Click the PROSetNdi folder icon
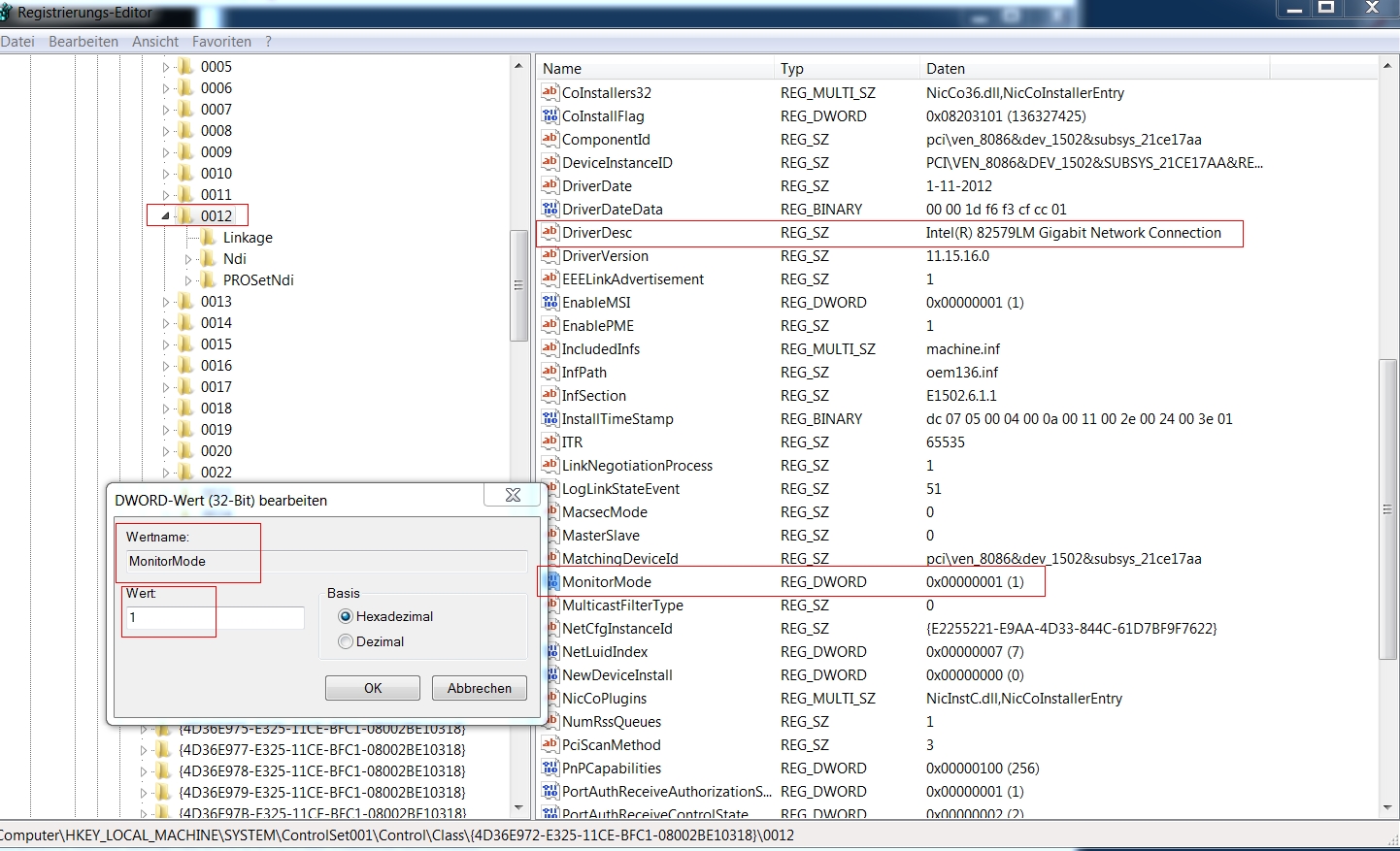 [x=208, y=280]
